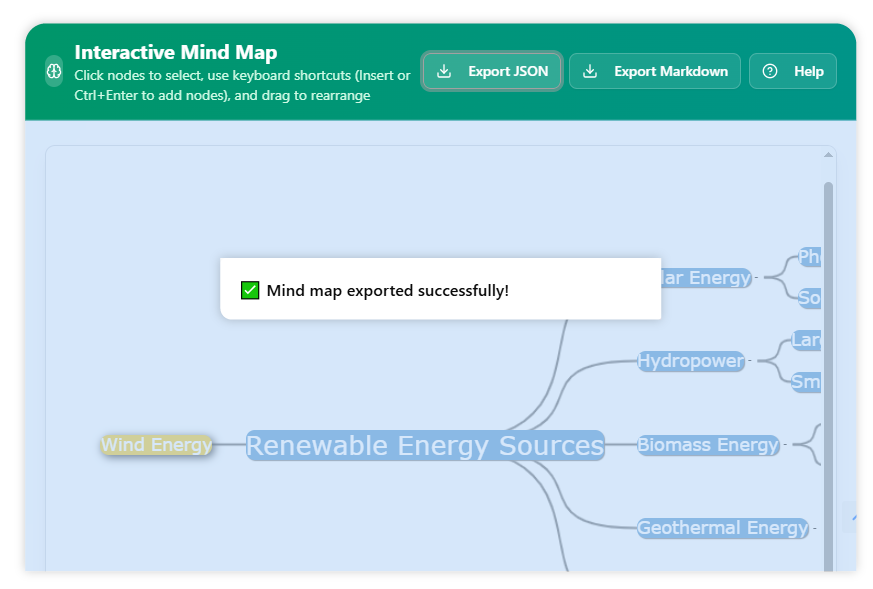
Task: Click the scroll-up arrow above the scrollbar
Action: 828,155
